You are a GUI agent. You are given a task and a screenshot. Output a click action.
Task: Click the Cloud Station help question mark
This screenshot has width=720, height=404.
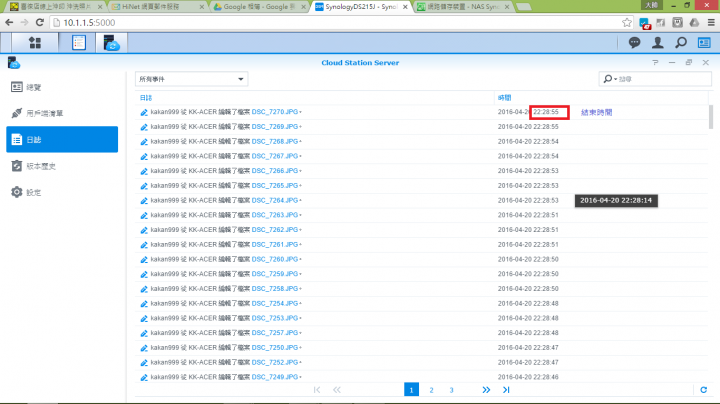tap(655, 62)
